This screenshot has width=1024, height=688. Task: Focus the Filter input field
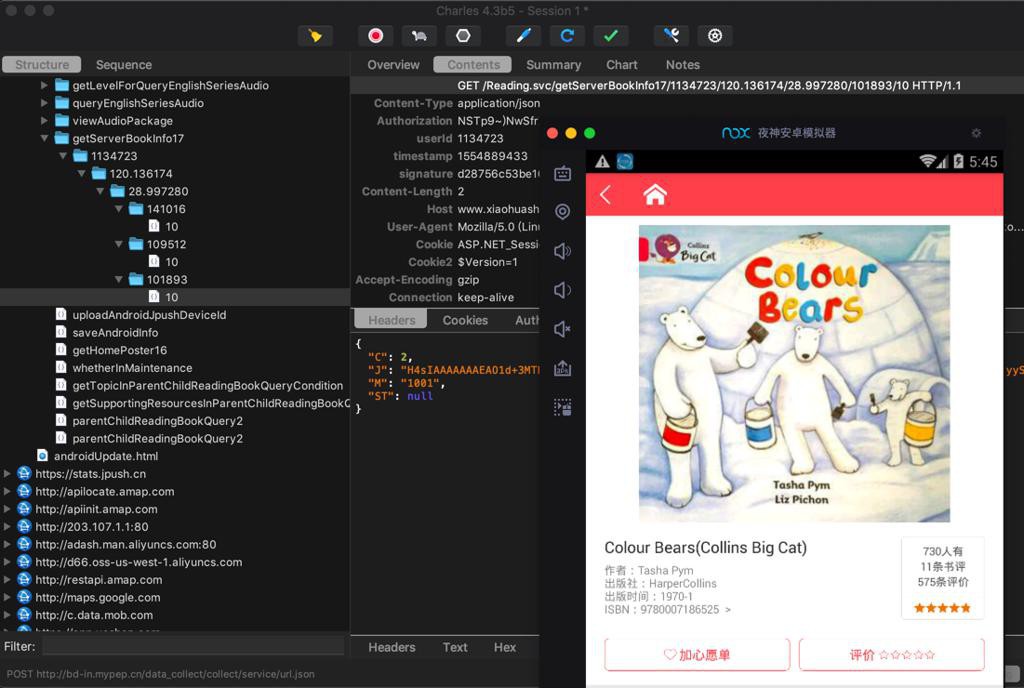coord(193,646)
